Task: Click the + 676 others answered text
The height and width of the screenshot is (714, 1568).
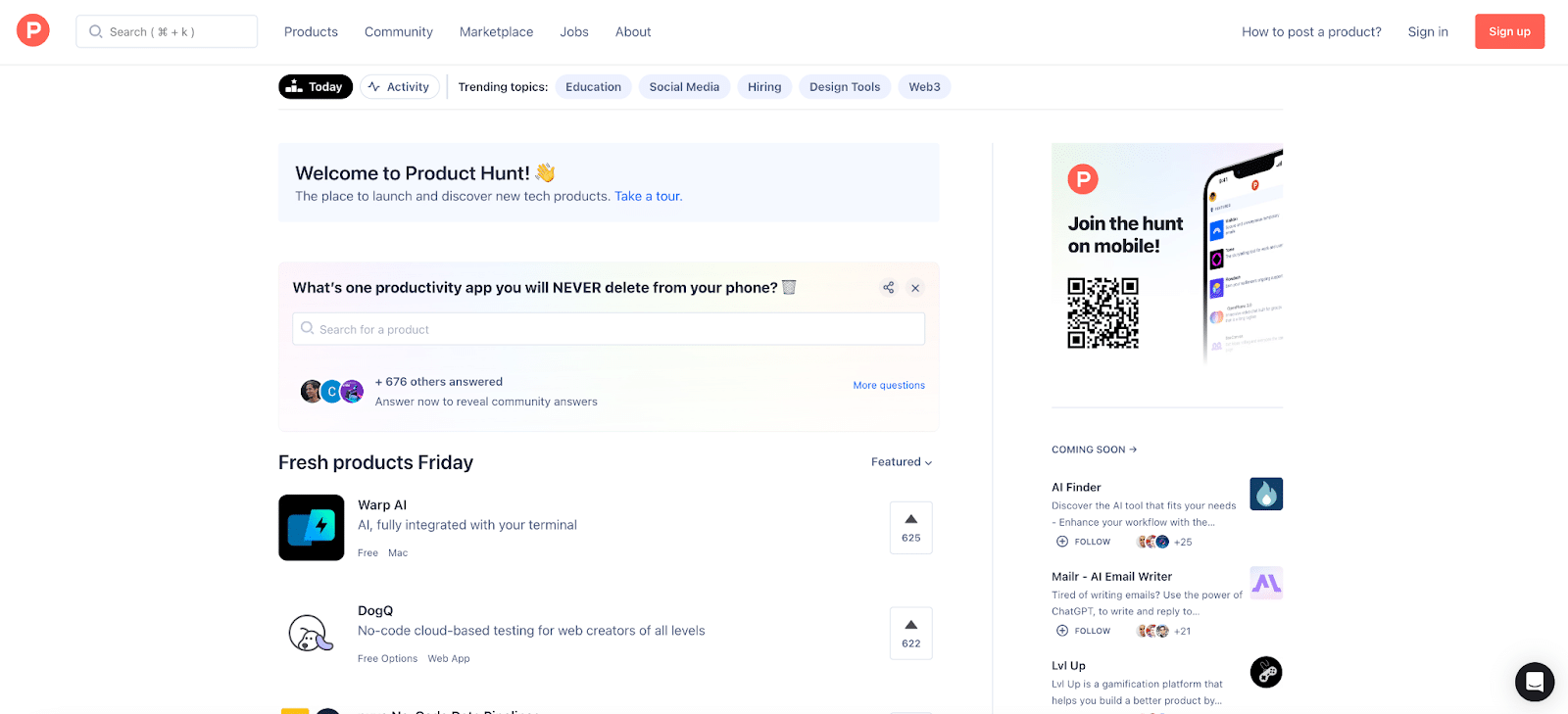Action: (439, 382)
